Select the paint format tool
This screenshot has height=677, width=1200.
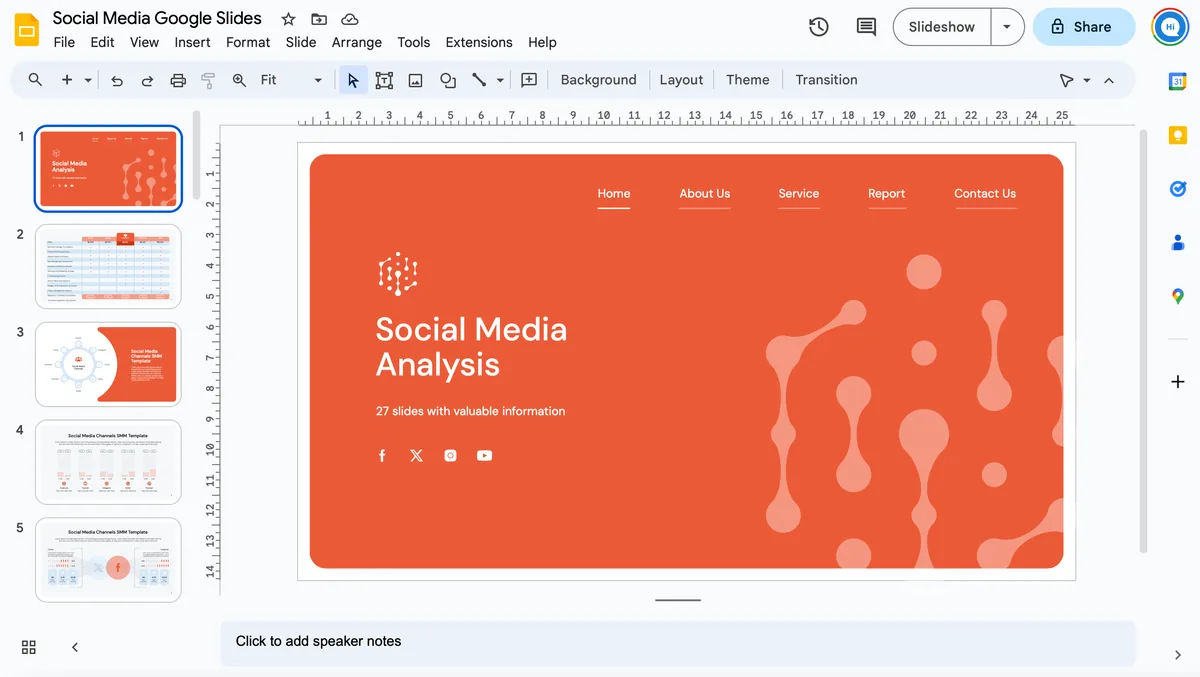(208, 80)
